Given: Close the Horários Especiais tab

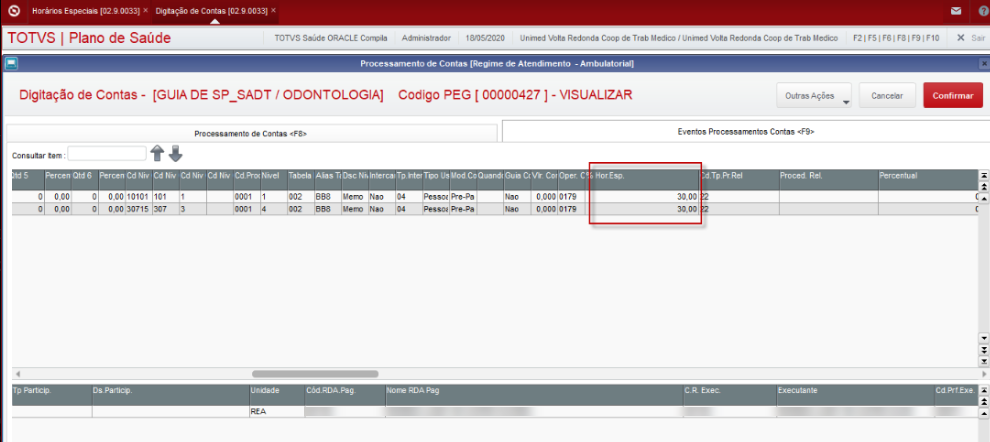Looking at the screenshot, I should point(146,11).
